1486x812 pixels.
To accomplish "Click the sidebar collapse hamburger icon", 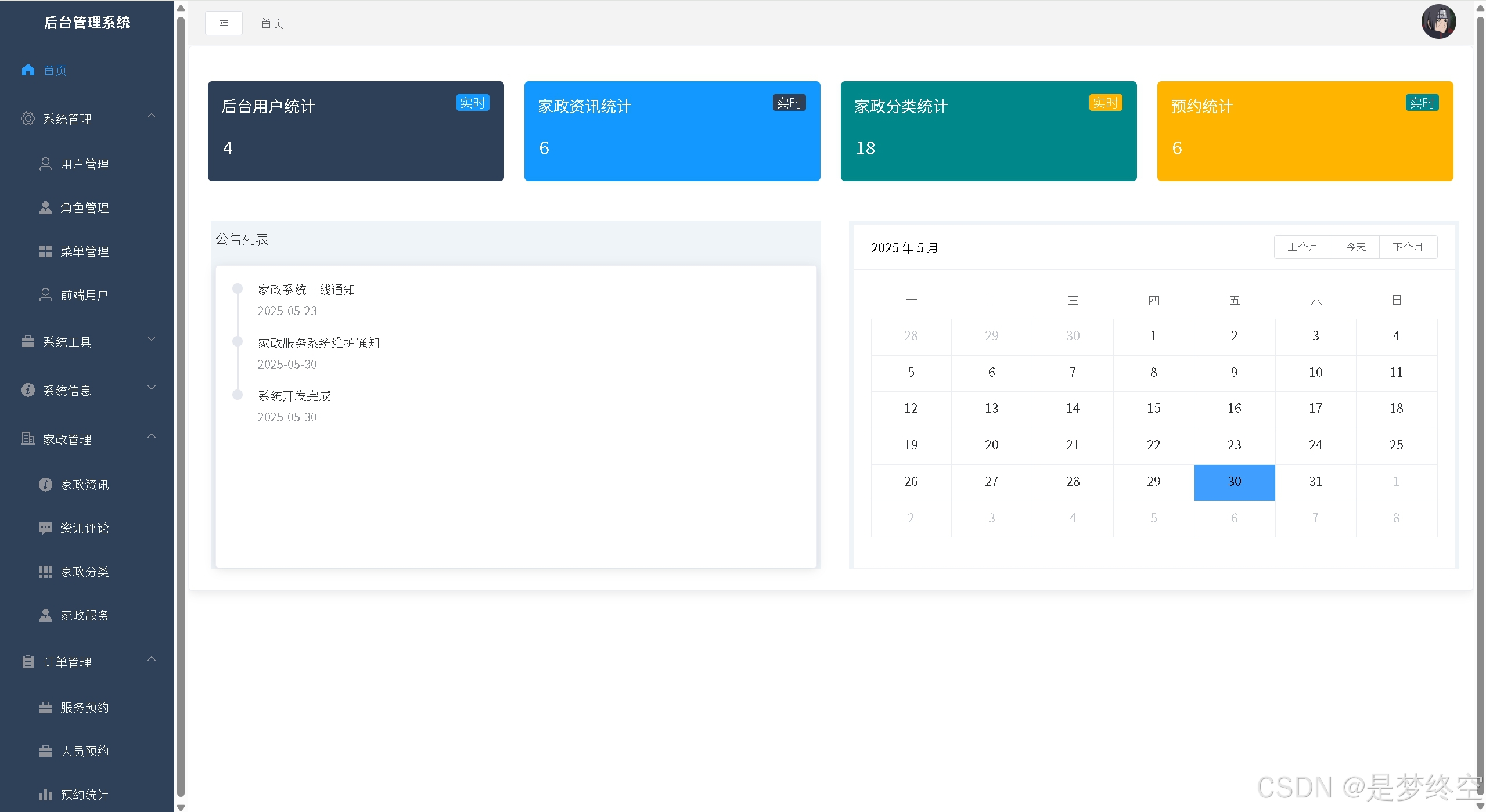I will pyautogui.click(x=224, y=23).
